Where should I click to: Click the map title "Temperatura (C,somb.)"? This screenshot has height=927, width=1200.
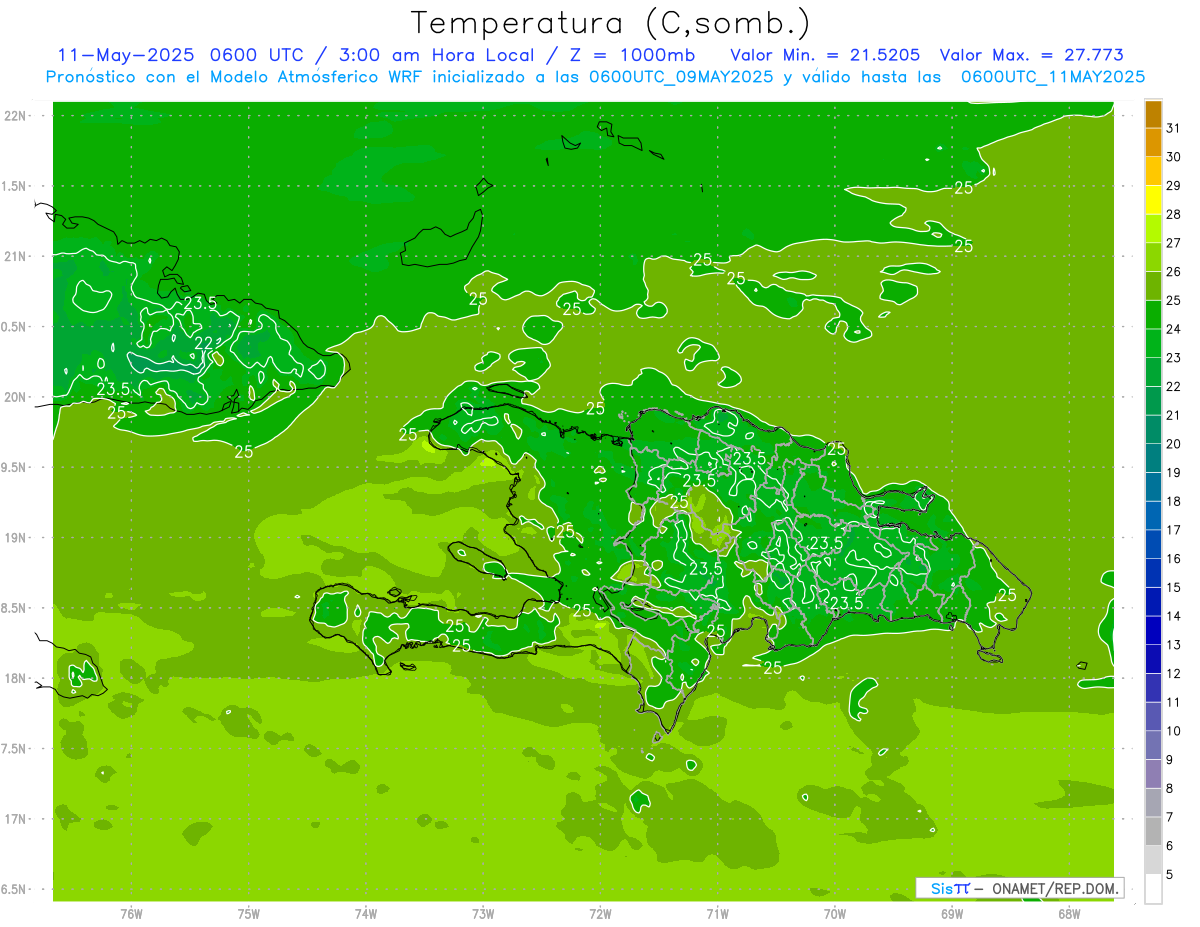click(611, 23)
